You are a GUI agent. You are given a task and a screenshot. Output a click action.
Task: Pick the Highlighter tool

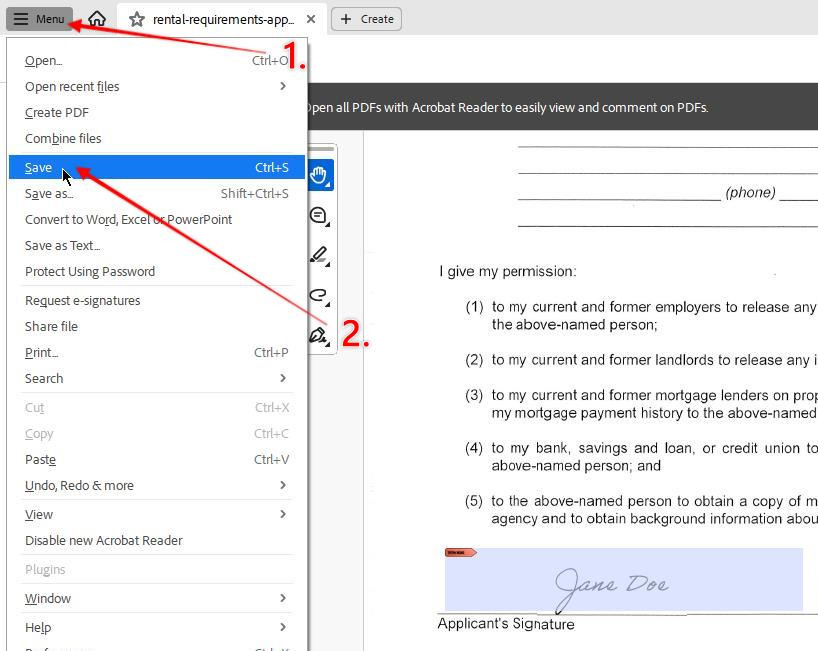pyautogui.click(x=319, y=256)
